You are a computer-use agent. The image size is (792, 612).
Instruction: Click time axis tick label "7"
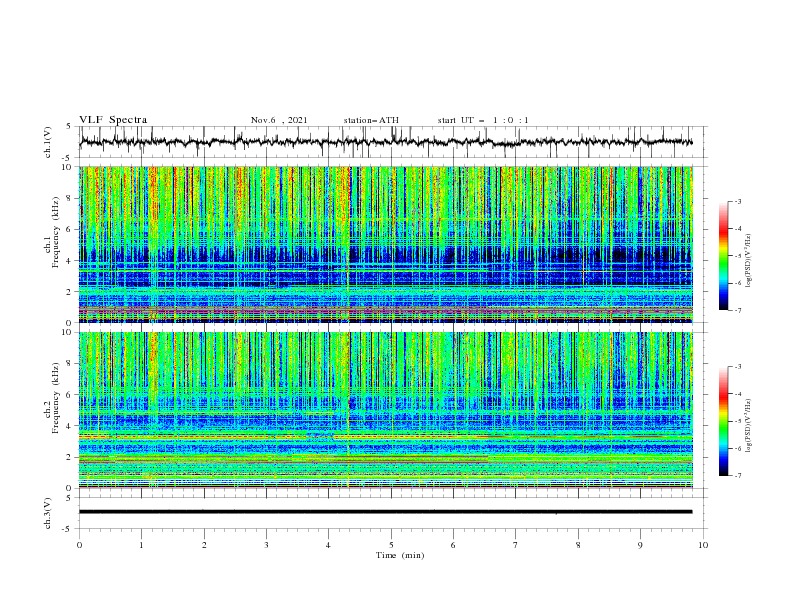pyautogui.click(x=516, y=545)
